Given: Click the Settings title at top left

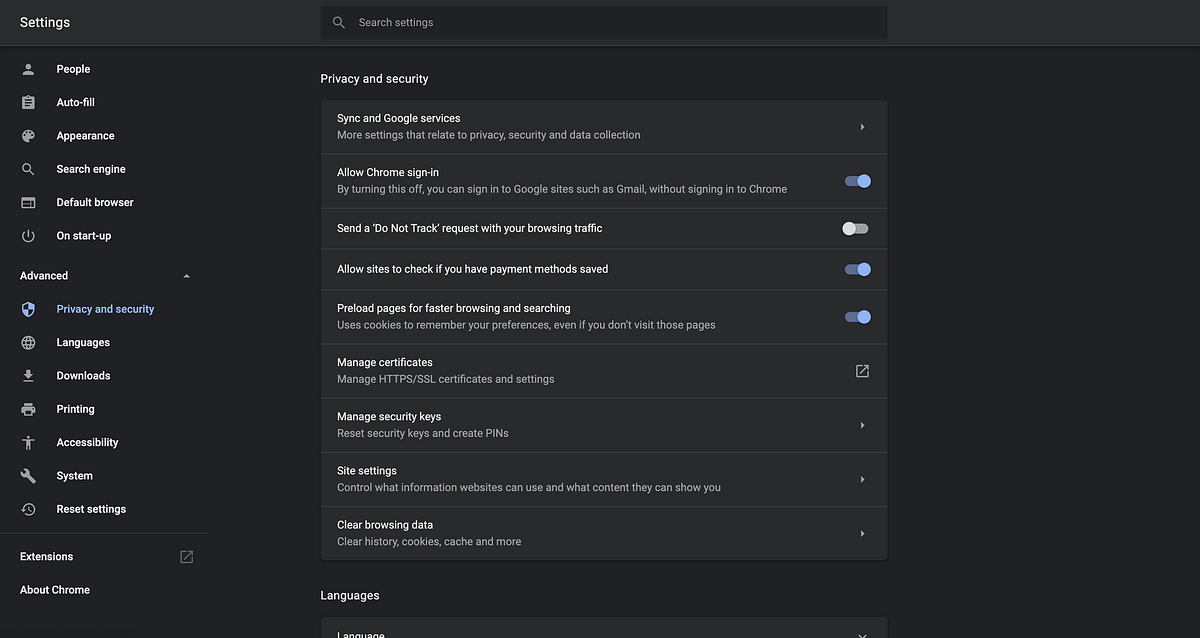Looking at the screenshot, I should [45, 22].
